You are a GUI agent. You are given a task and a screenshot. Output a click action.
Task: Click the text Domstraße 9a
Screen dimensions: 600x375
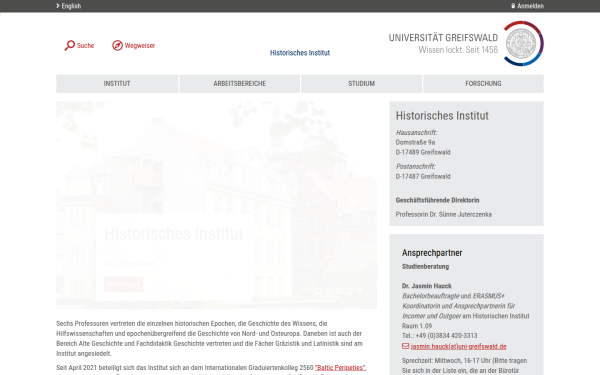(415, 142)
